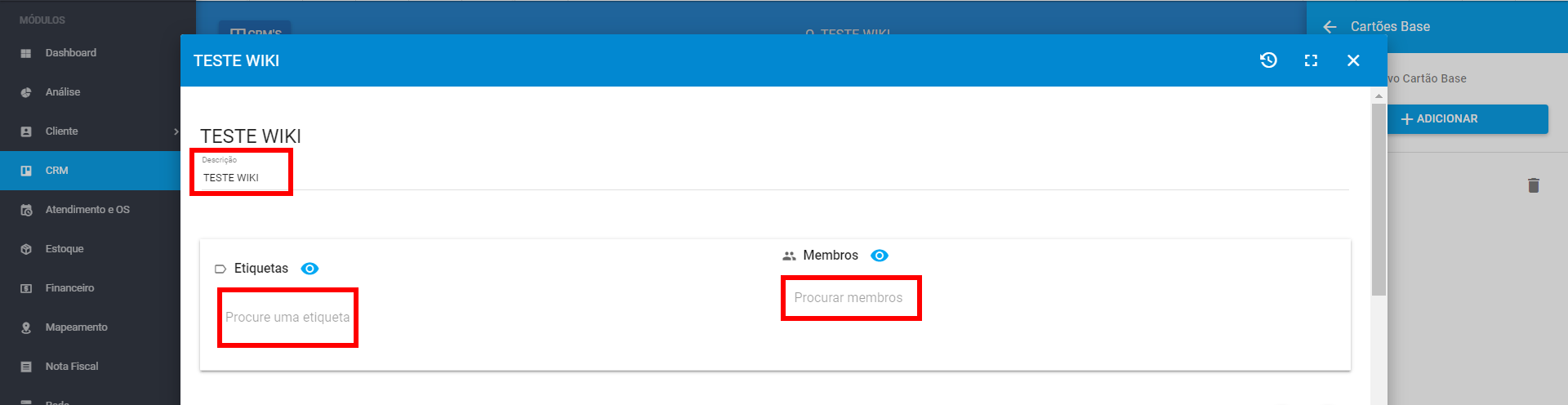The width and height of the screenshot is (1568, 405).
Task: Click the Mapeamento pin icon
Action: click(26, 327)
